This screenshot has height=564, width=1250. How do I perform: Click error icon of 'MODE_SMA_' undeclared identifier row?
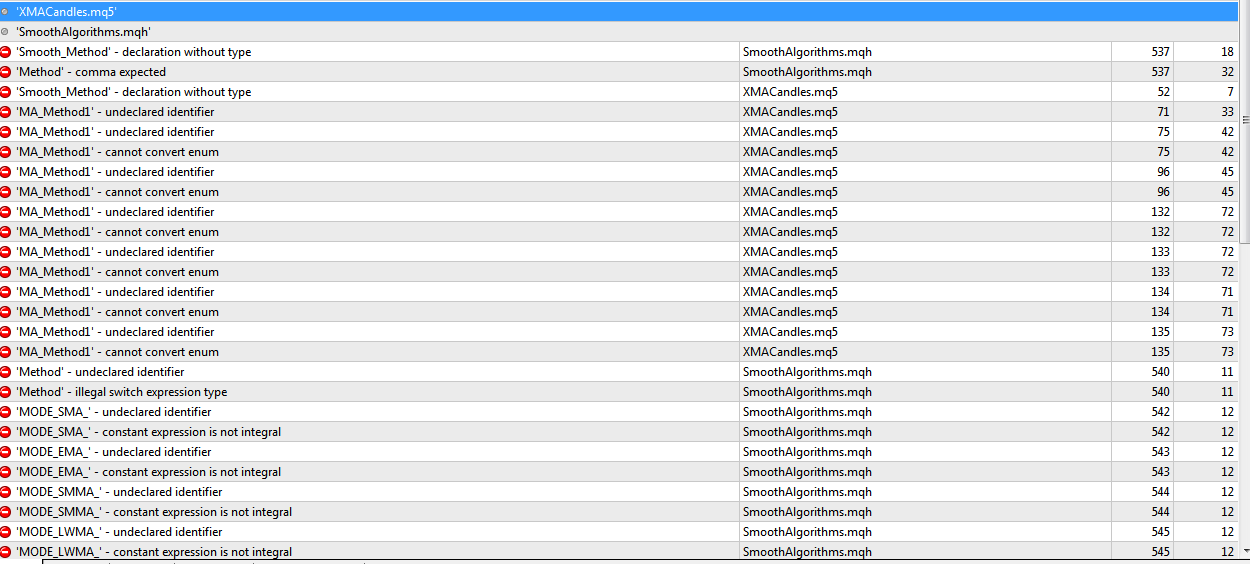6,411
